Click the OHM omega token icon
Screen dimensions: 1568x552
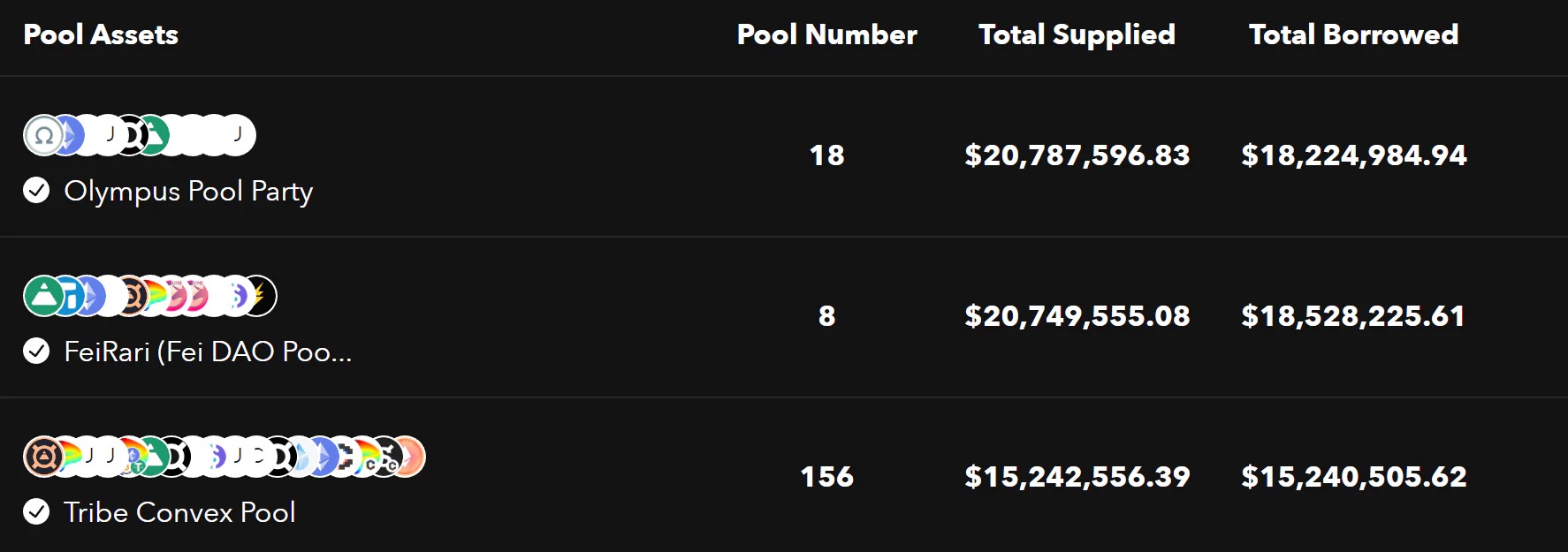44,135
